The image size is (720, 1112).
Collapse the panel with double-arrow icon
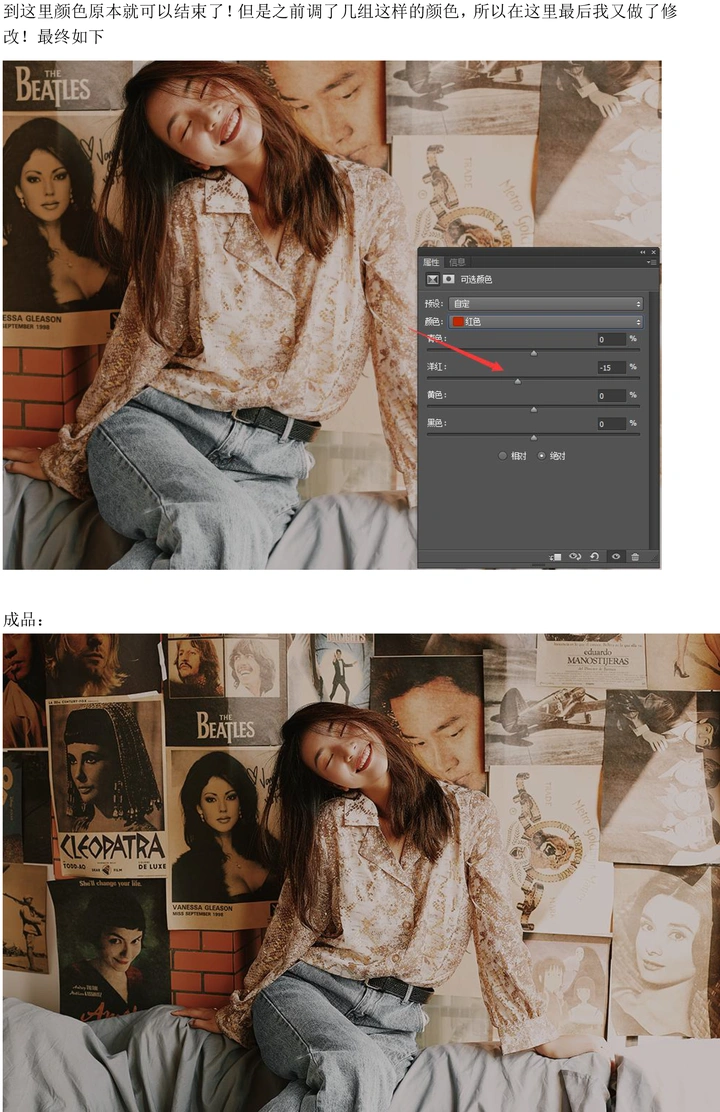(x=643, y=252)
